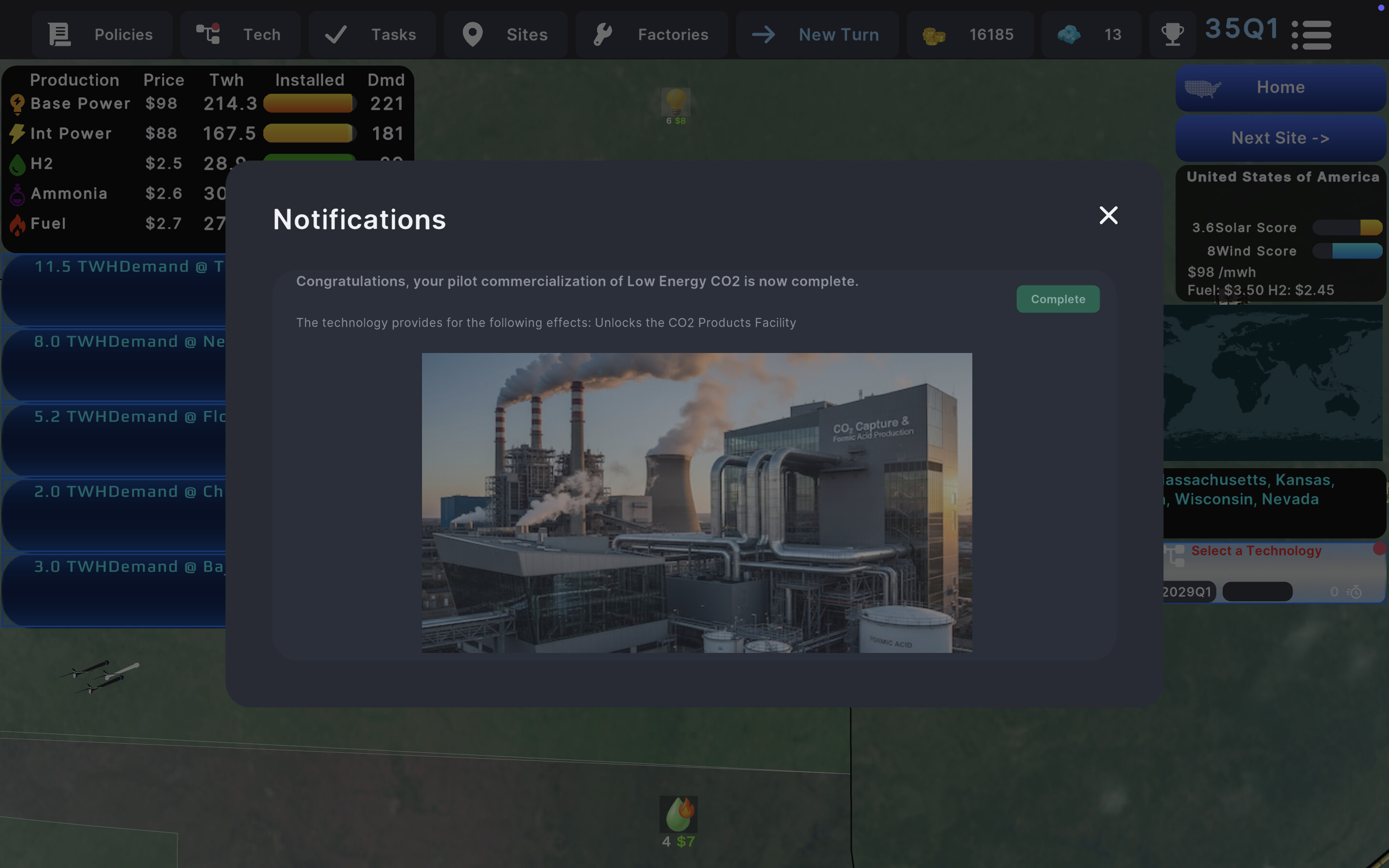Screen dimensions: 1389x868
Task: Open the Factories wrench panel
Action: point(652,34)
